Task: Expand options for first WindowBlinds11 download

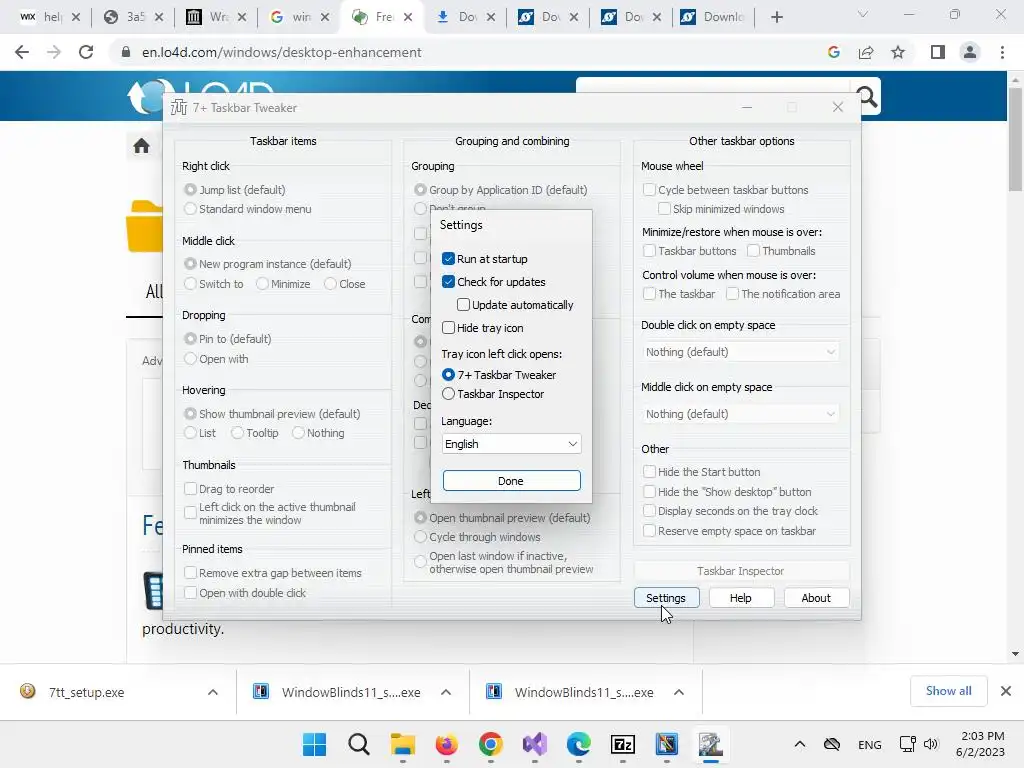Action: (446, 692)
